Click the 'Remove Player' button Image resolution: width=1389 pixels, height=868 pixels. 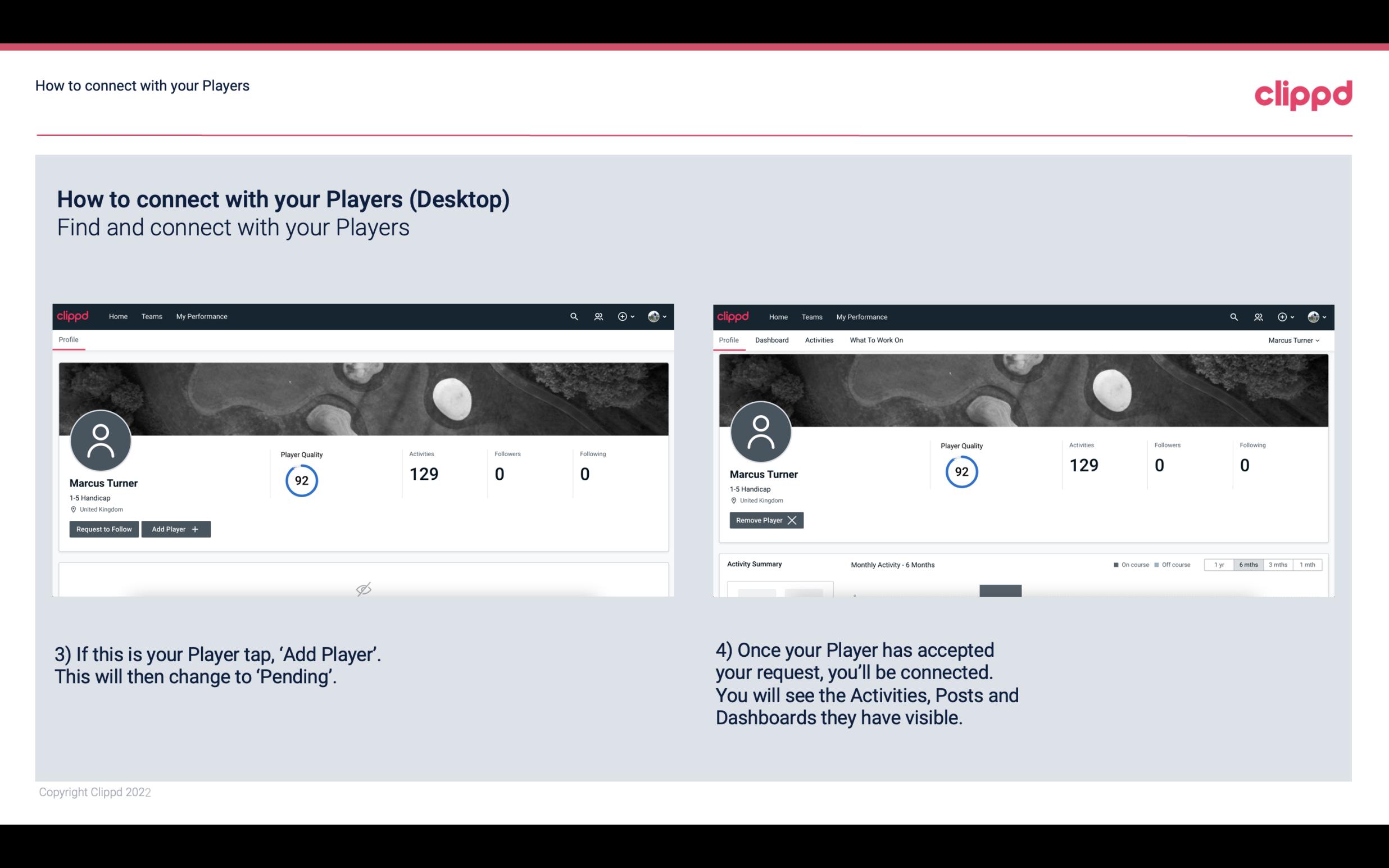click(765, 520)
